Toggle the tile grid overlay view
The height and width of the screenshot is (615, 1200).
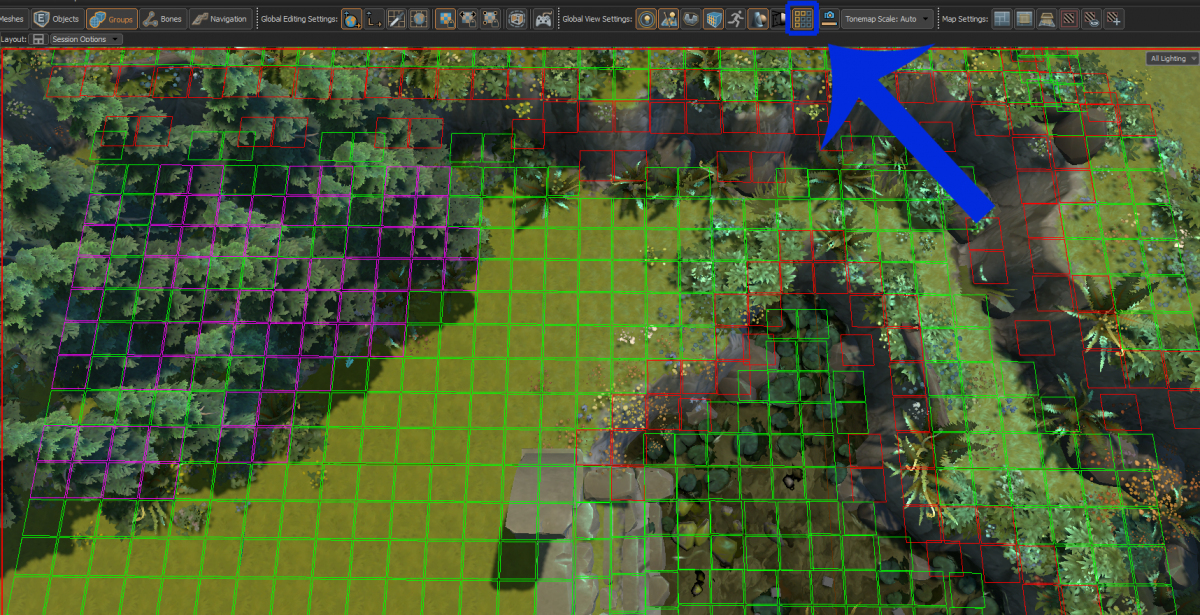(x=803, y=18)
